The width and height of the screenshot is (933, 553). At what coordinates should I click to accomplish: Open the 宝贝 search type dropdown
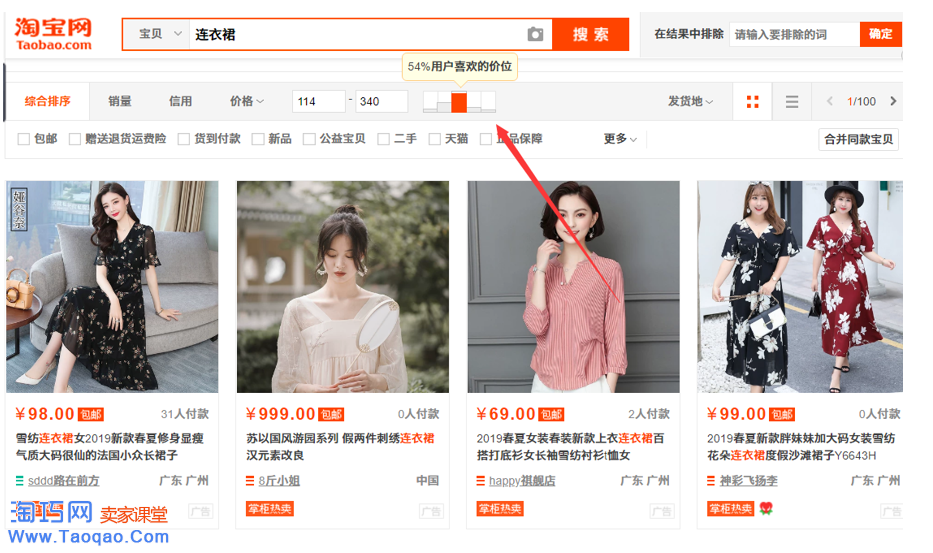[156, 35]
